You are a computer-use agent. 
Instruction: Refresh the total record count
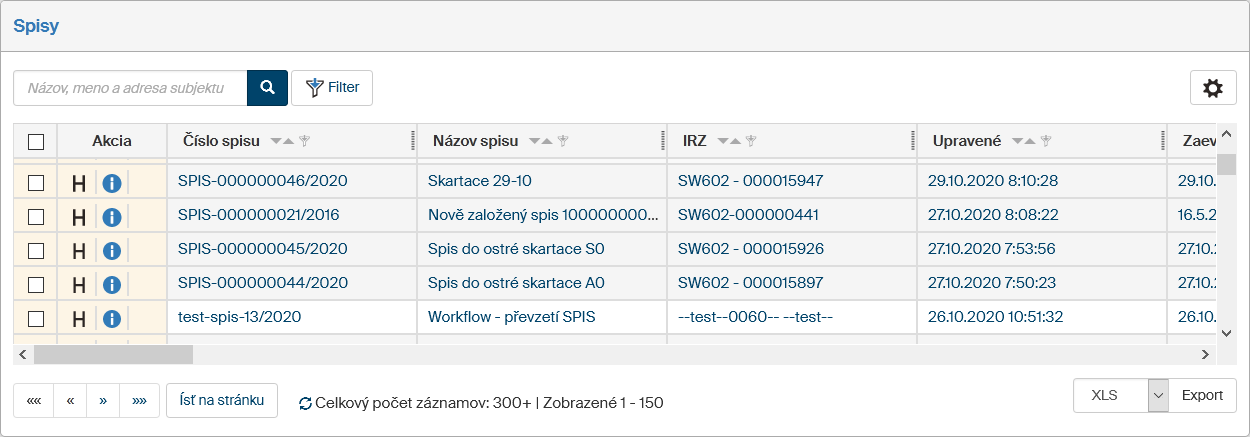305,404
